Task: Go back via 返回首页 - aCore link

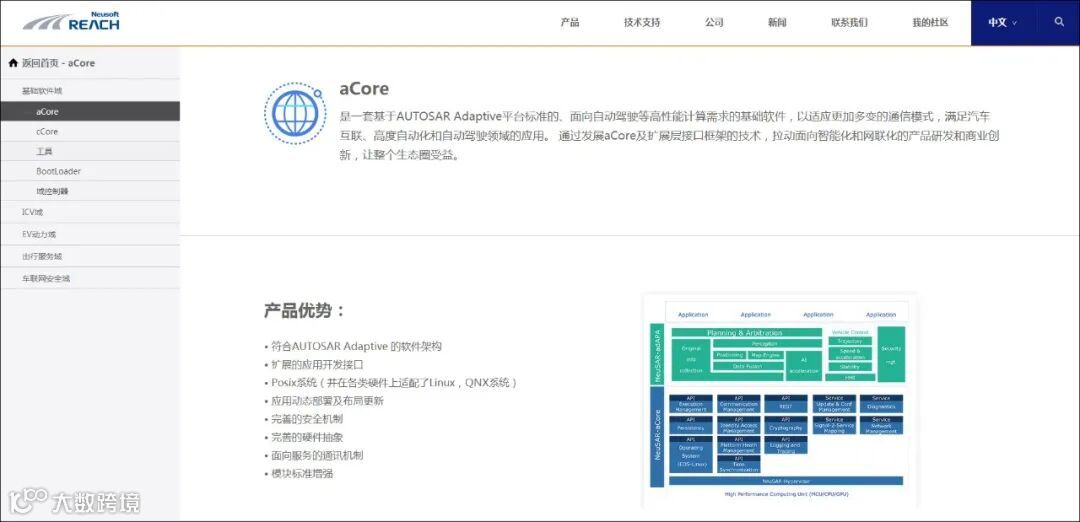Action: point(59,63)
